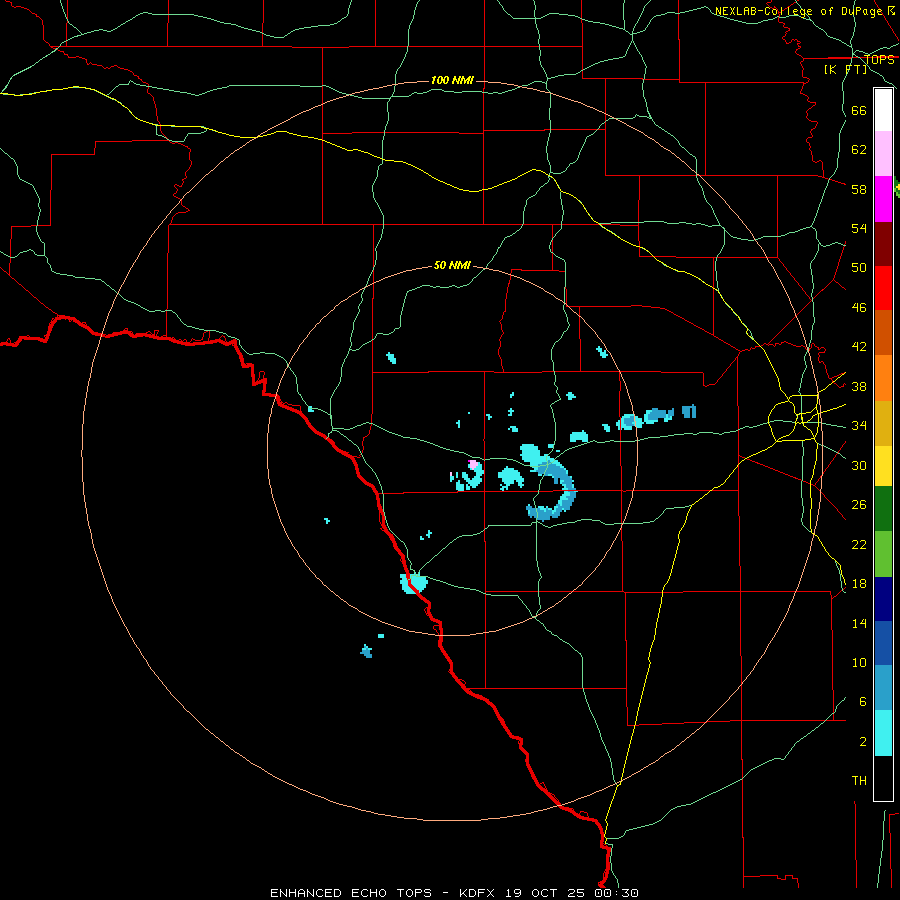Click the 00:30 time stamp

tap(616, 893)
